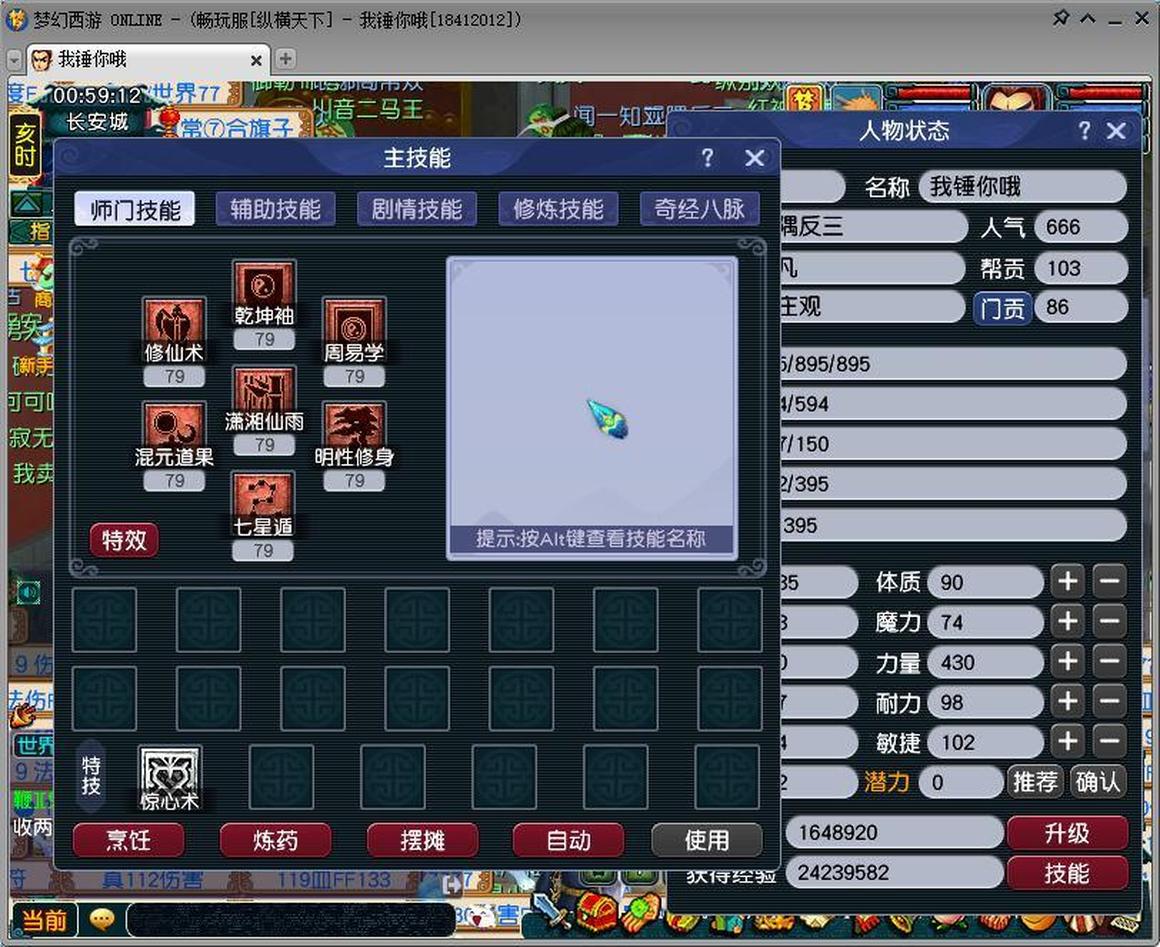
Task: Open the chat emoji bubble icon
Action: point(102,920)
